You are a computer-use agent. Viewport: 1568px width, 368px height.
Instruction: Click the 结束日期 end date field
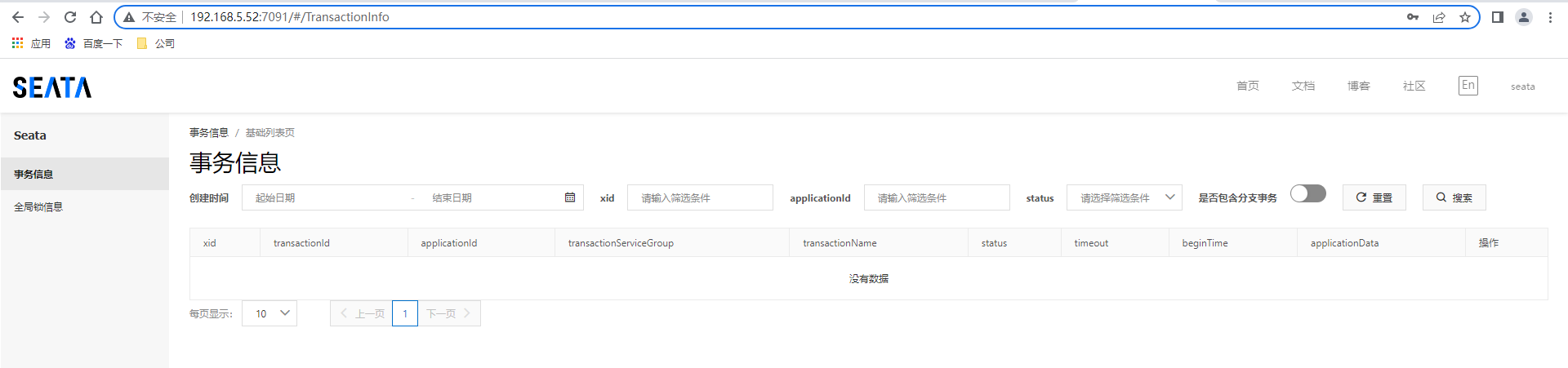coord(490,197)
